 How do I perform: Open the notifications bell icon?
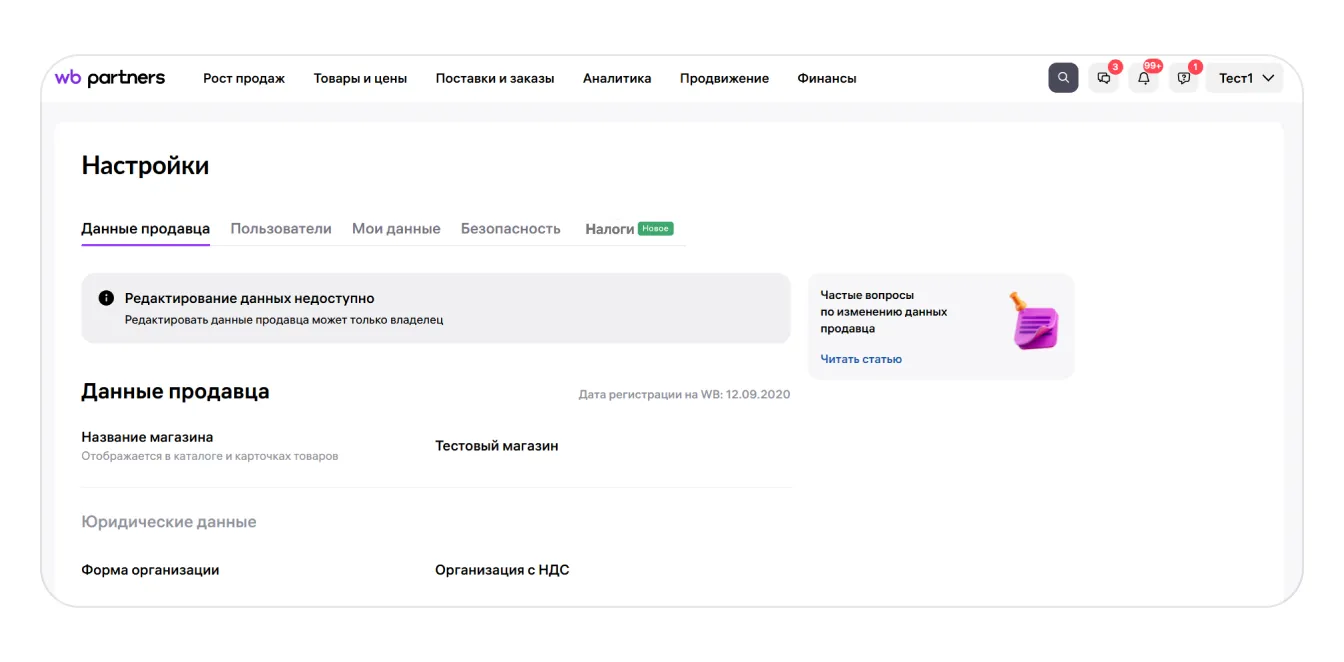[x=1144, y=78]
